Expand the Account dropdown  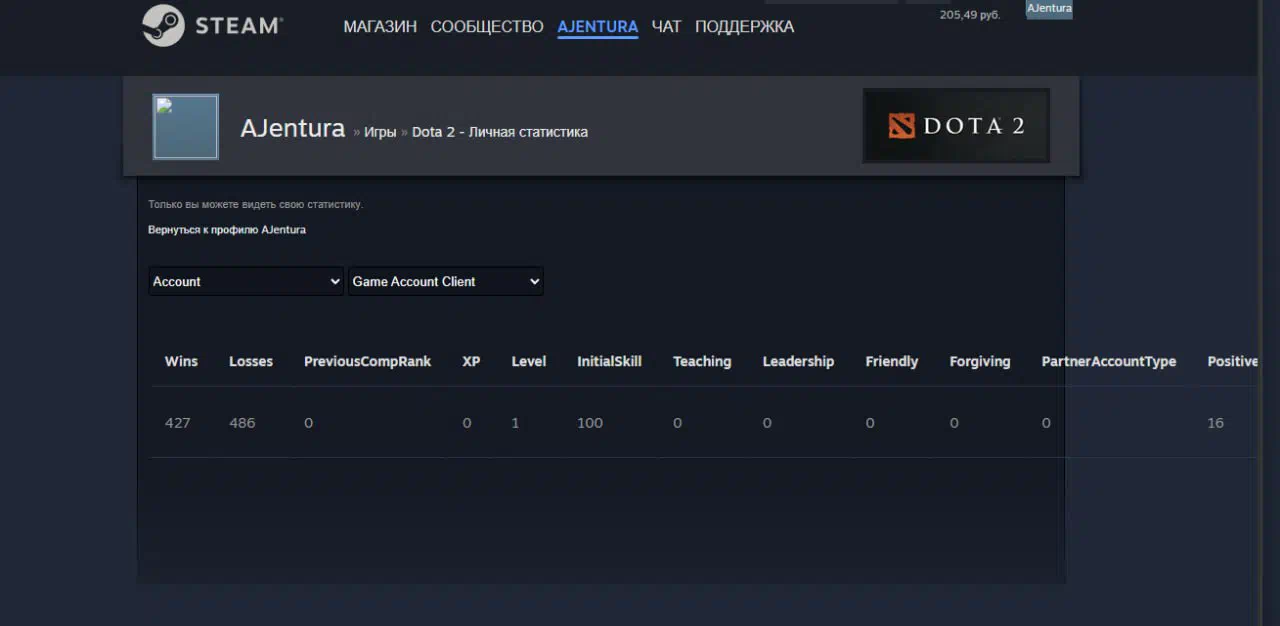[x=246, y=281]
